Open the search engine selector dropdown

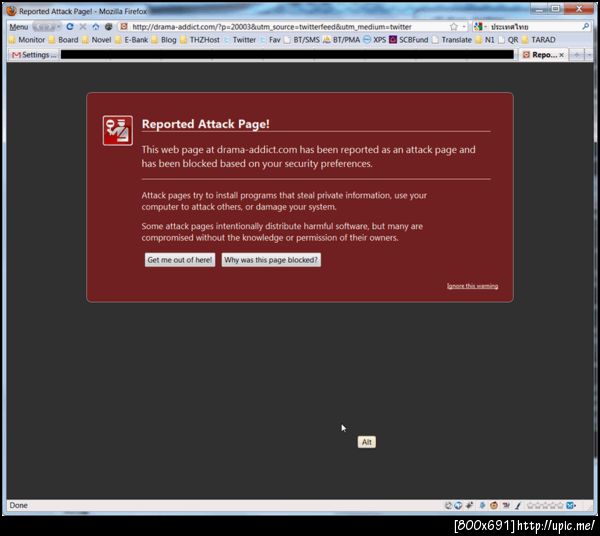pos(485,26)
